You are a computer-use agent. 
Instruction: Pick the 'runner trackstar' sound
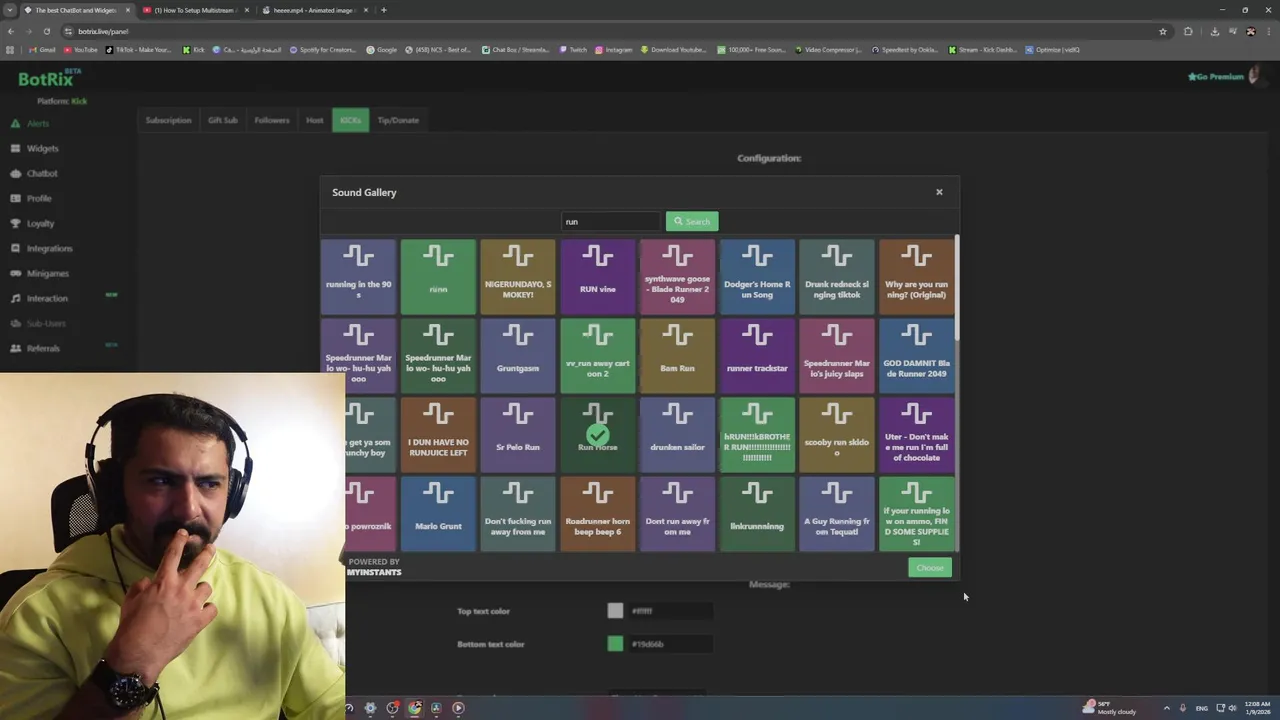(x=757, y=356)
